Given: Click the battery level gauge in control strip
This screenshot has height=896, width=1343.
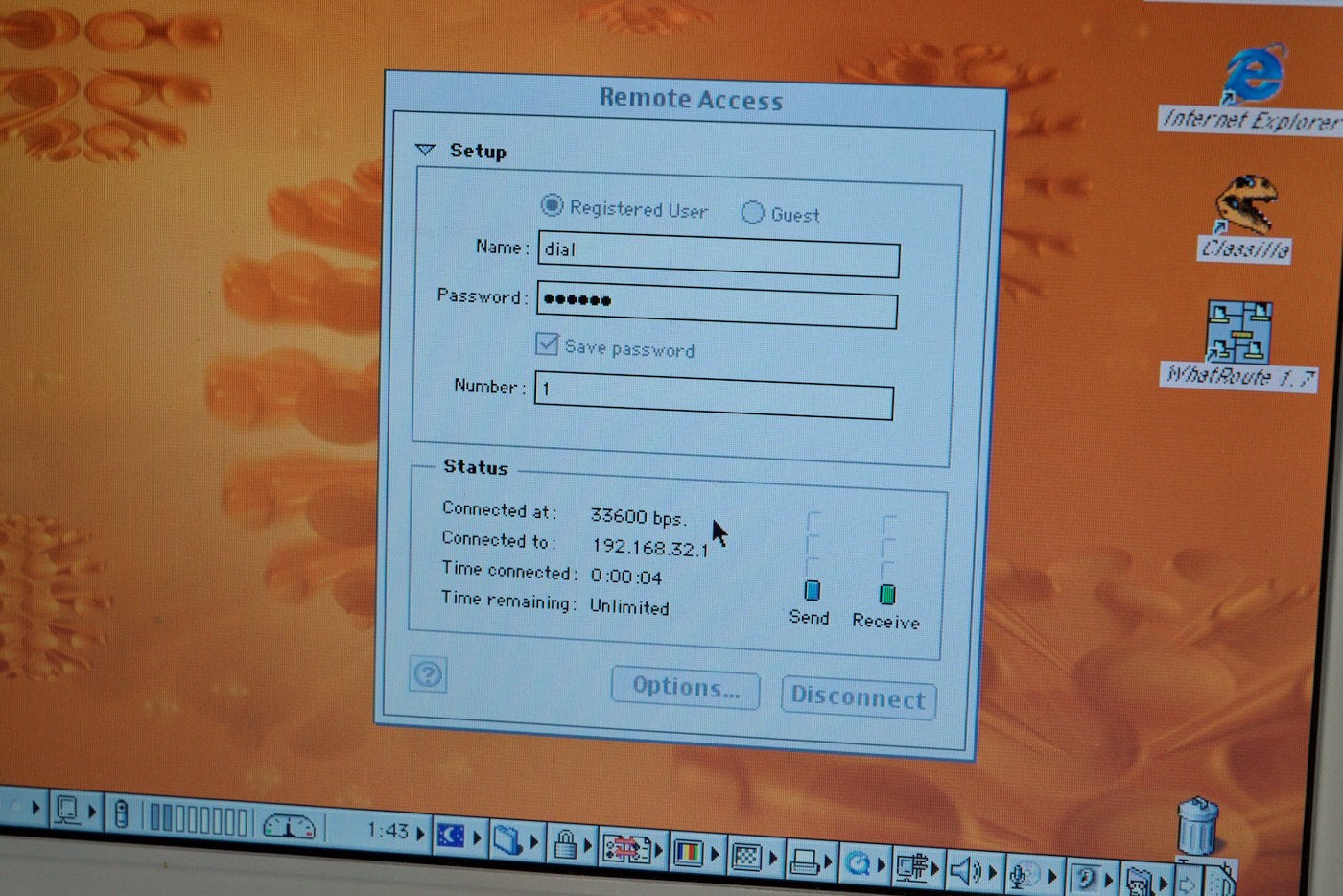Looking at the screenshot, I should pyautogui.click(x=199, y=819).
